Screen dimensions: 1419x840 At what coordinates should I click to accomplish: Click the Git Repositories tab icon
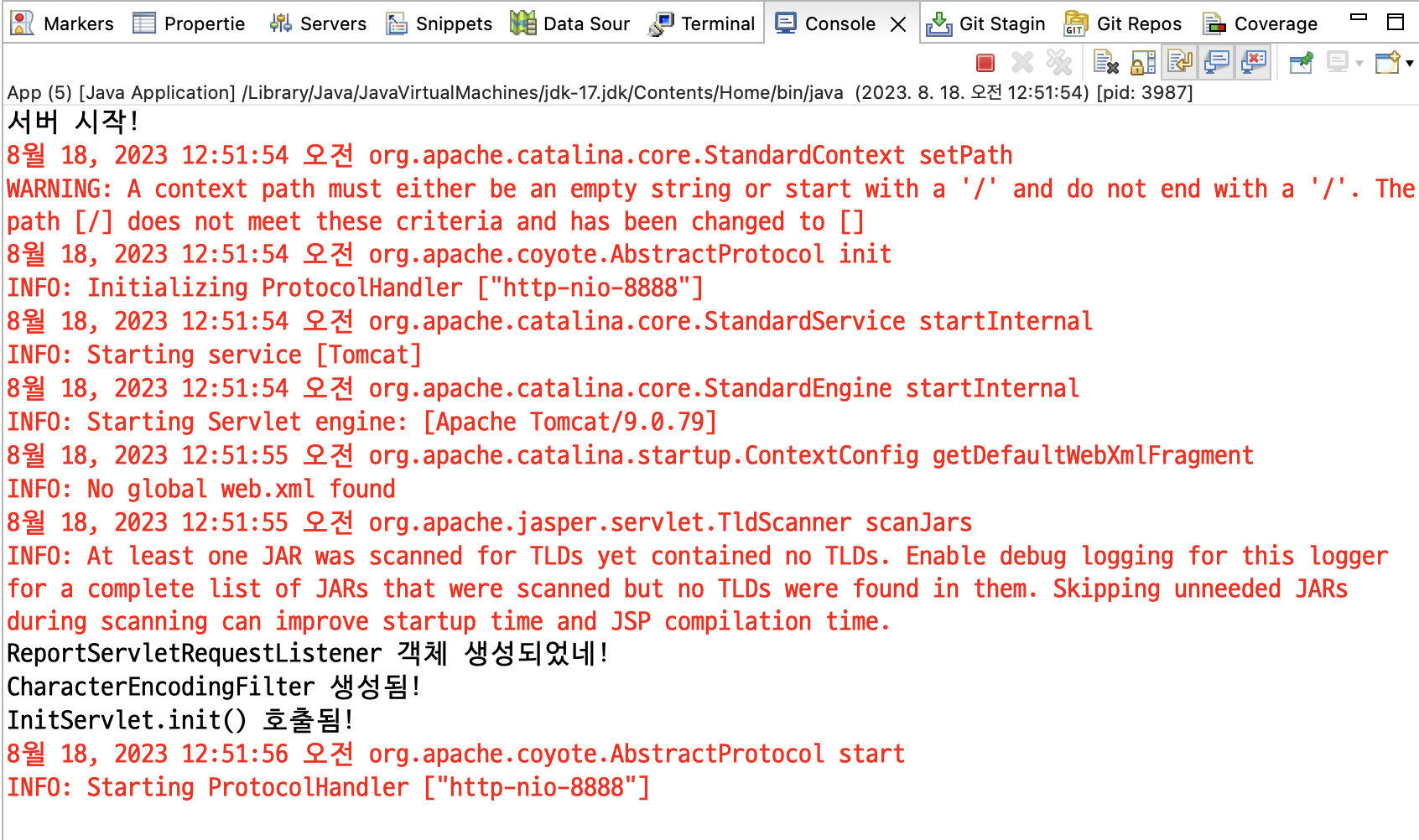coord(1076,23)
